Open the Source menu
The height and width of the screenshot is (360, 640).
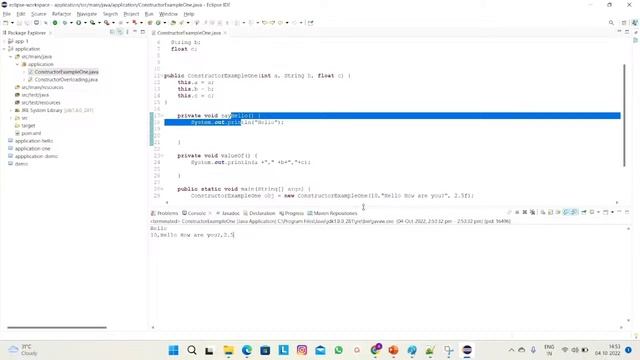click(38, 14)
